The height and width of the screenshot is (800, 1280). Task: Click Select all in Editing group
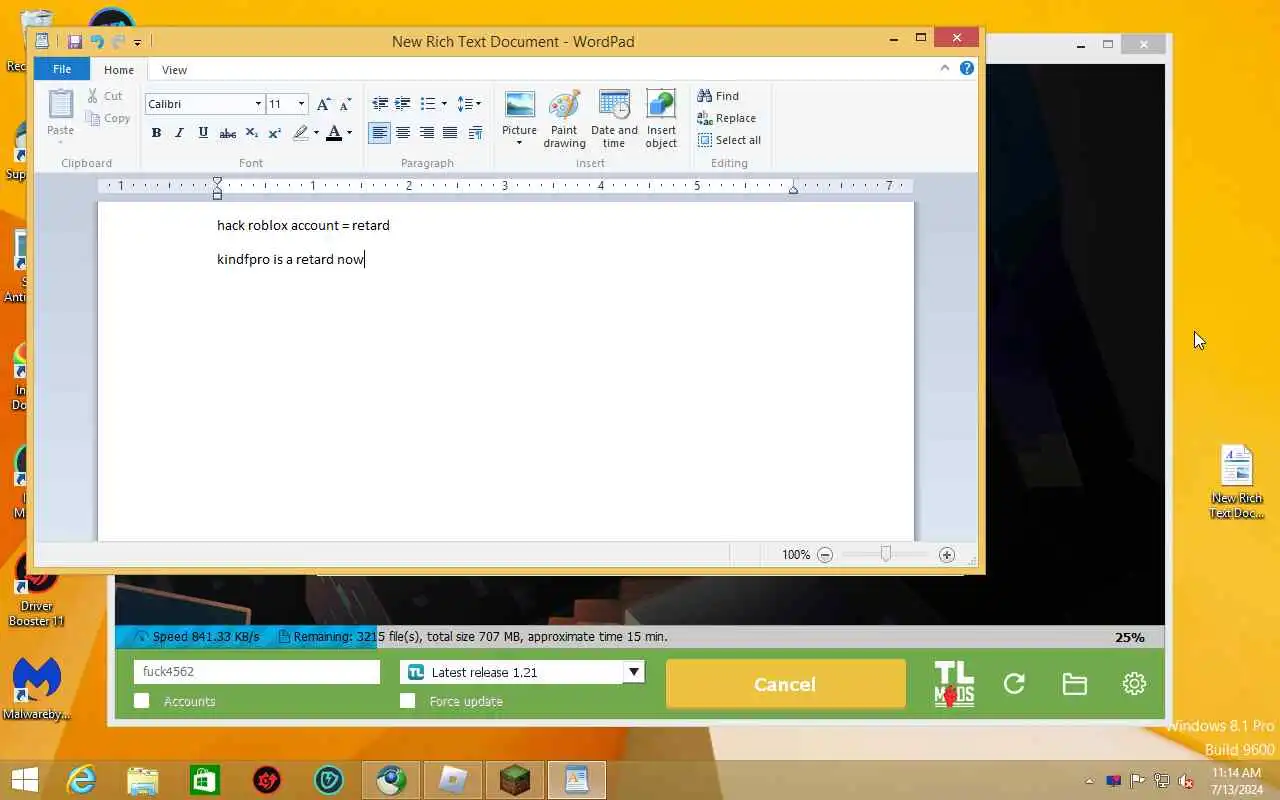pos(729,140)
